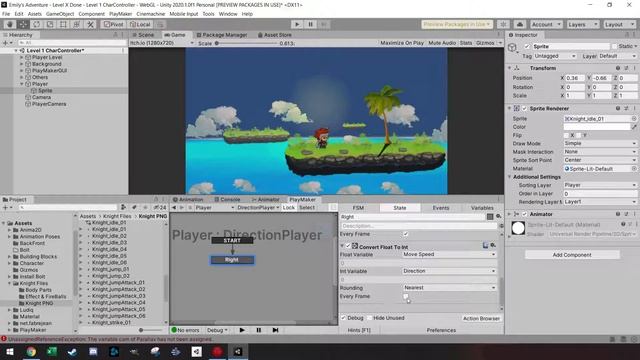The image size is (640, 360).
Task: Toggle Sprite Renderer enabled checkbox
Action: tap(524, 109)
